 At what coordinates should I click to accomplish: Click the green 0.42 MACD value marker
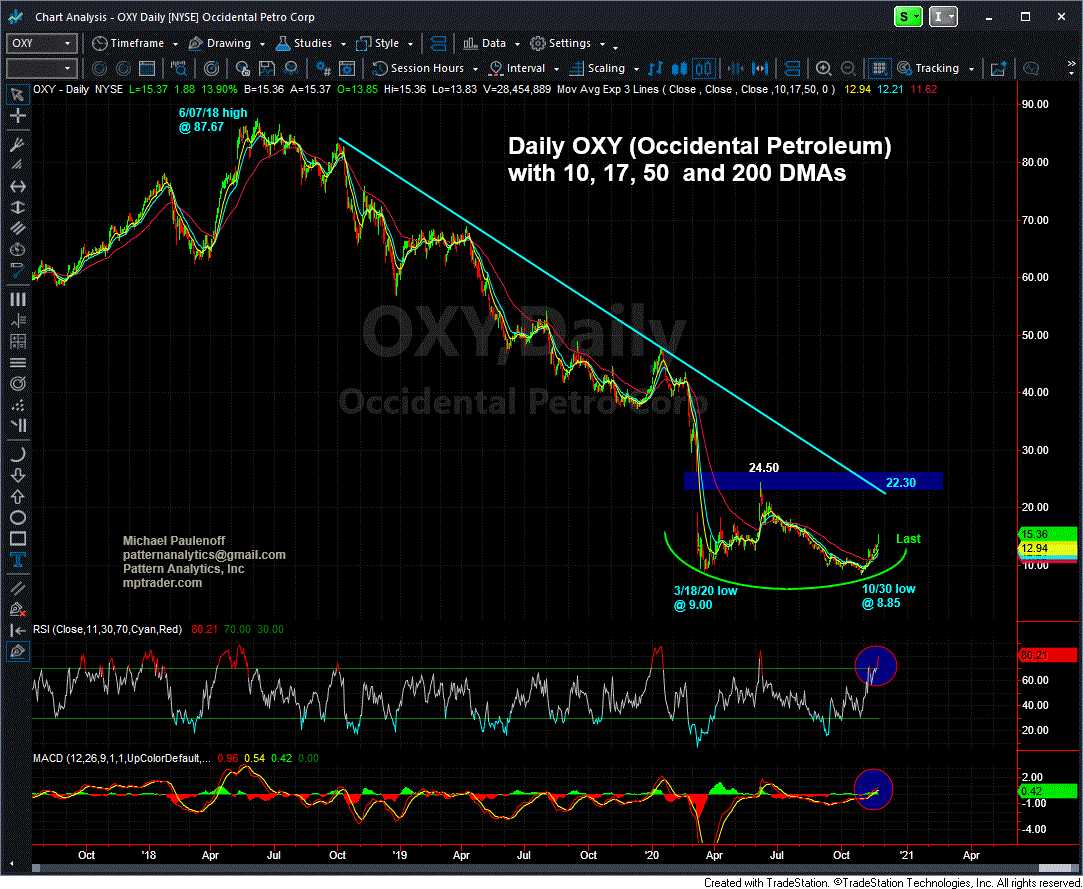(1048, 791)
